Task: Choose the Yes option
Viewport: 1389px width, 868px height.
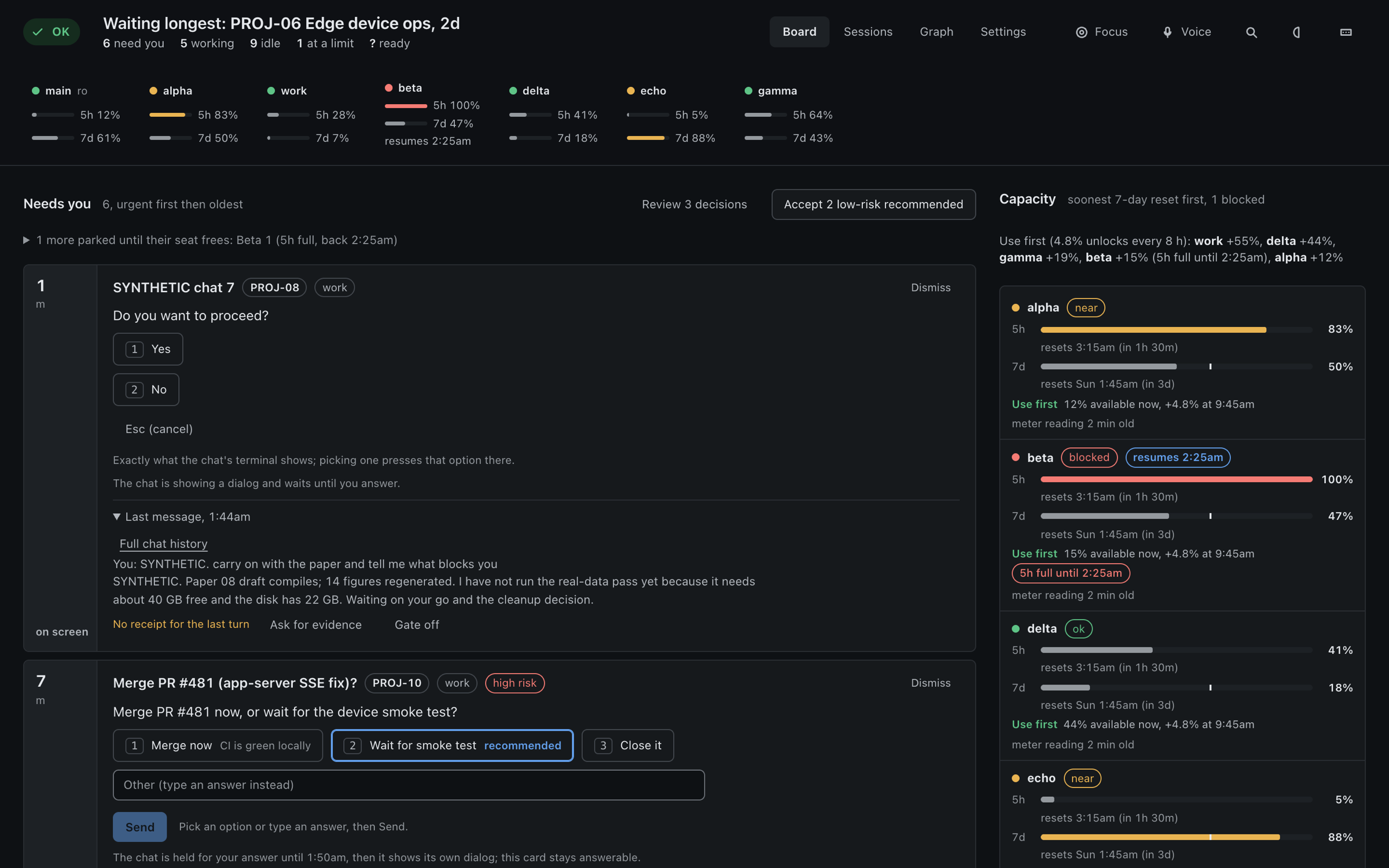Action: click(148, 349)
